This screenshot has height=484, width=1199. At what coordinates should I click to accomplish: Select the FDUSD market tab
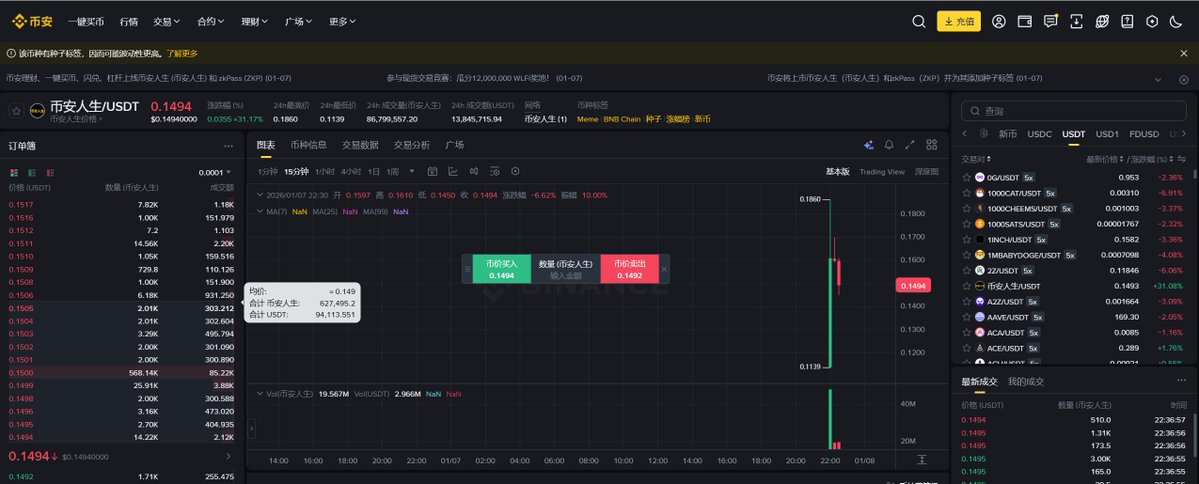(x=1144, y=134)
